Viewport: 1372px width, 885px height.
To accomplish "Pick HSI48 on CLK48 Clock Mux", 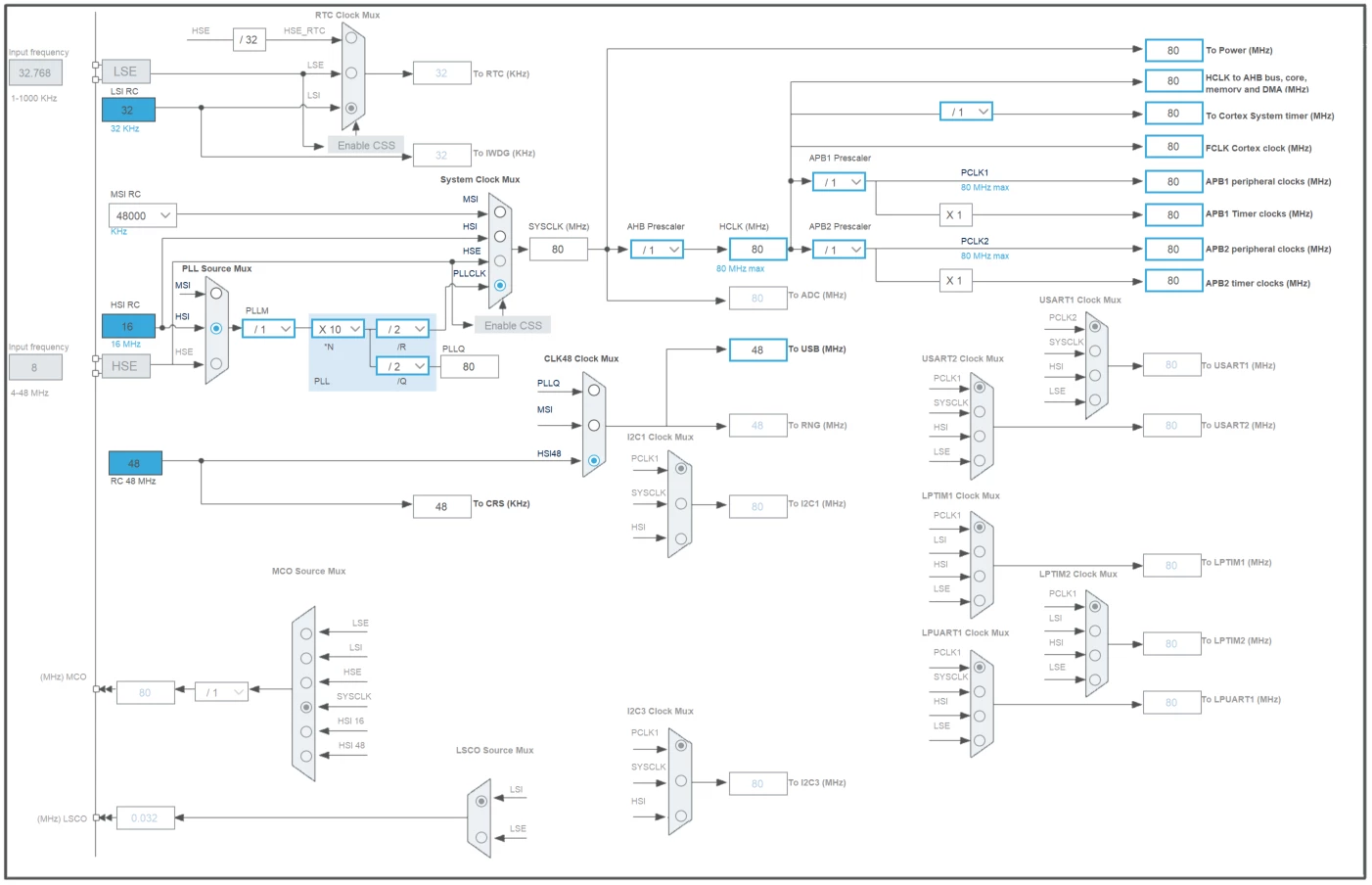I will click(x=594, y=460).
